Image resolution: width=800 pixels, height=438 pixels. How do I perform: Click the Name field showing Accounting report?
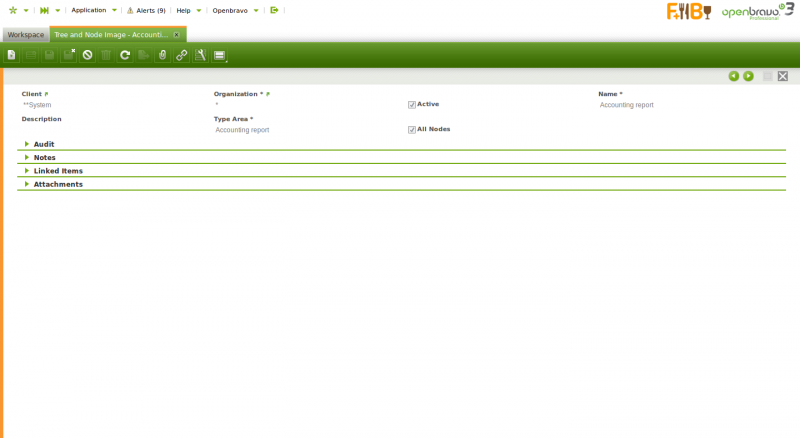(627, 105)
